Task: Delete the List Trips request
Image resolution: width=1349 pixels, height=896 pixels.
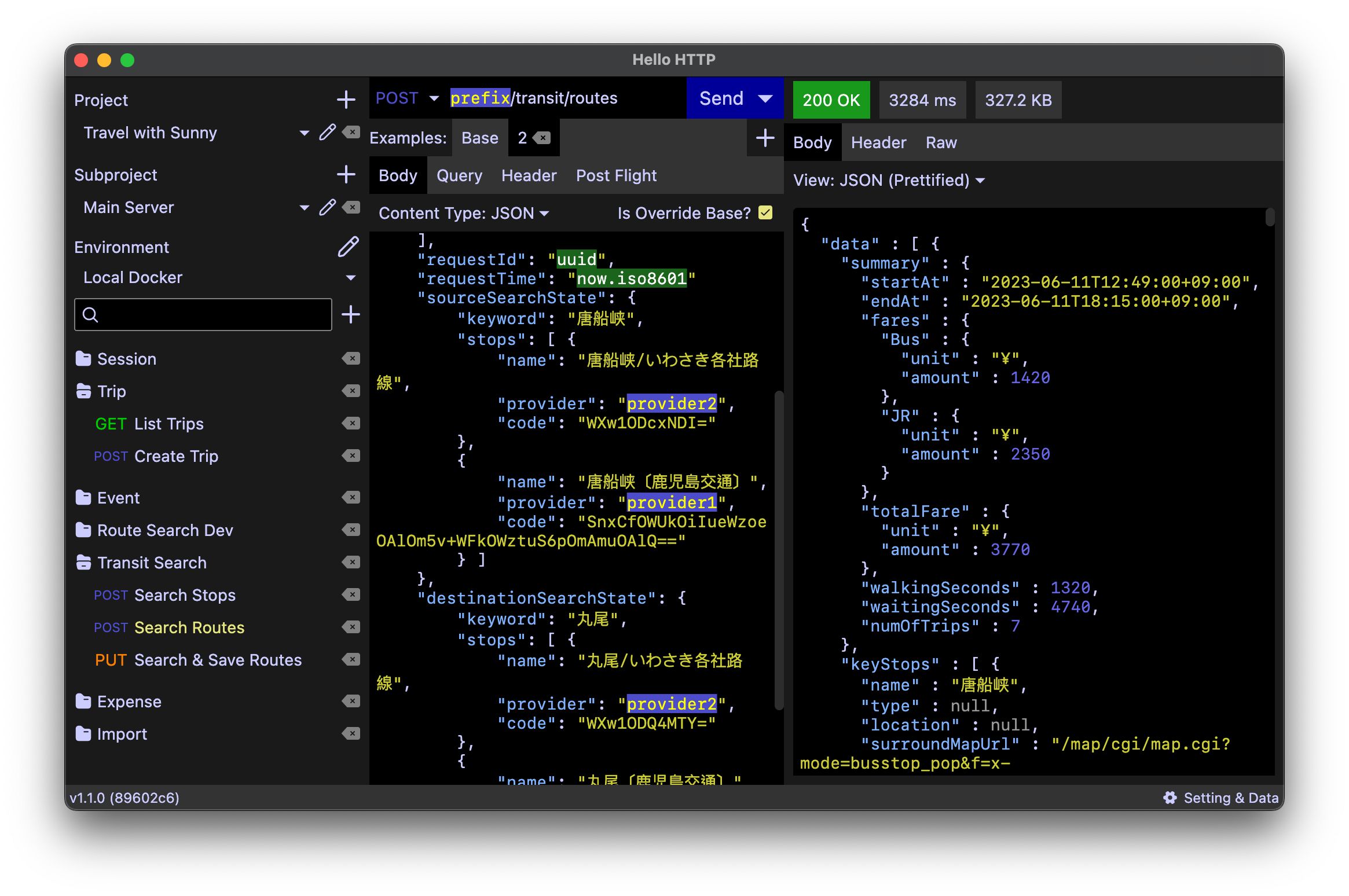Action: [351, 424]
